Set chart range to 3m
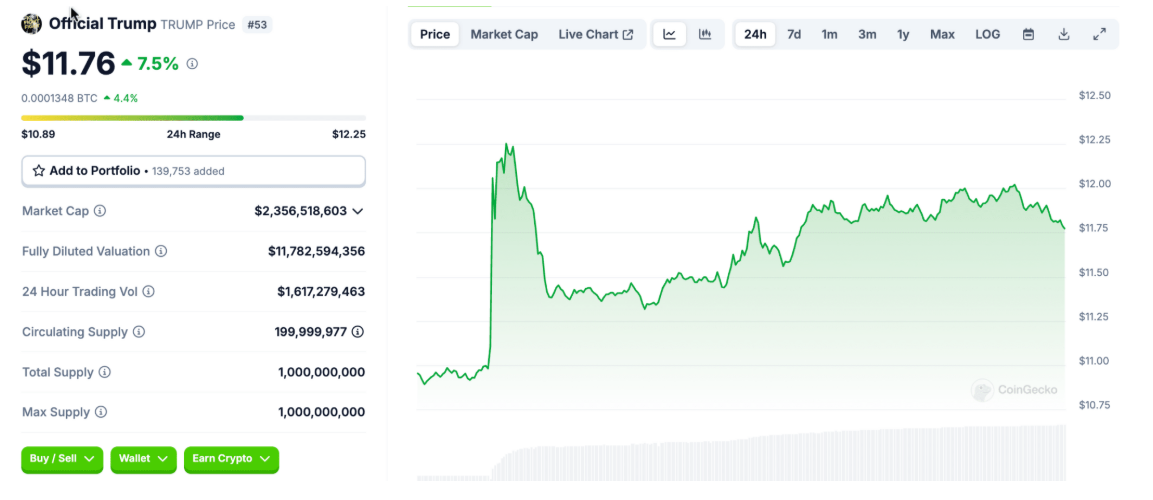1153x500 pixels. [867, 35]
